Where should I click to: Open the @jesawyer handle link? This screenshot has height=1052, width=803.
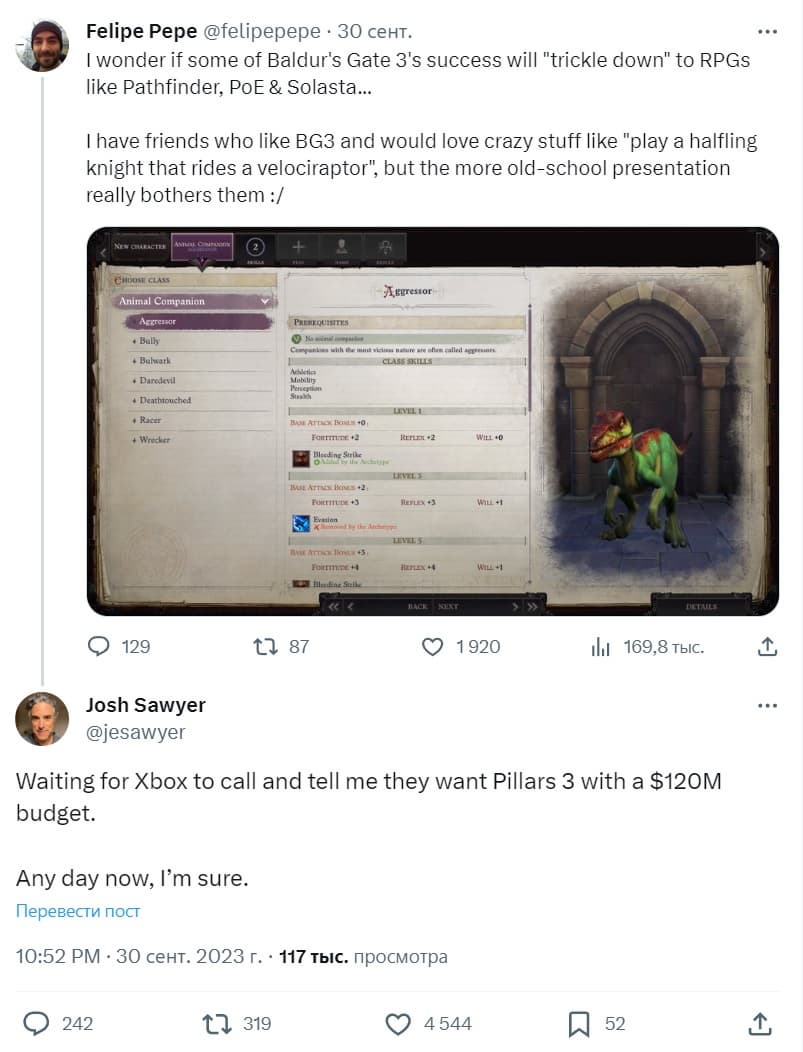point(135,733)
